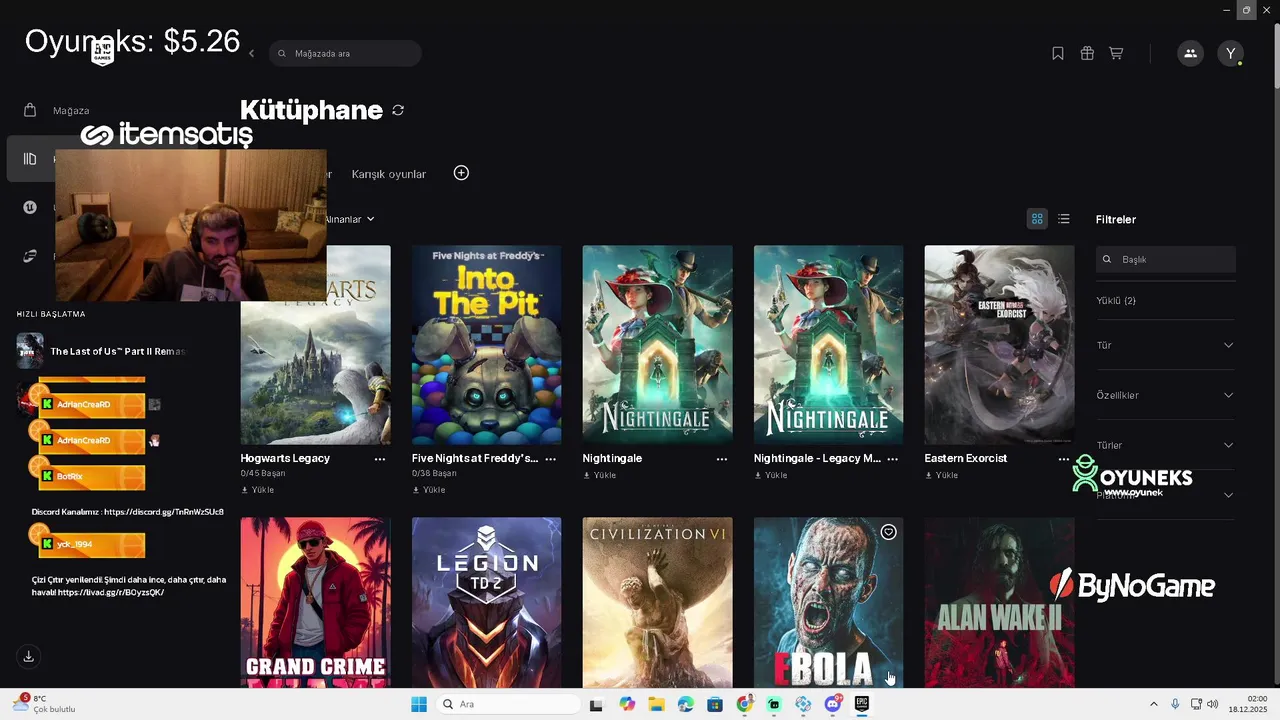Open Google Chrome from the taskbar
Viewport: 1280px width, 720px height.
pyautogui.click(x=745, y=704)
